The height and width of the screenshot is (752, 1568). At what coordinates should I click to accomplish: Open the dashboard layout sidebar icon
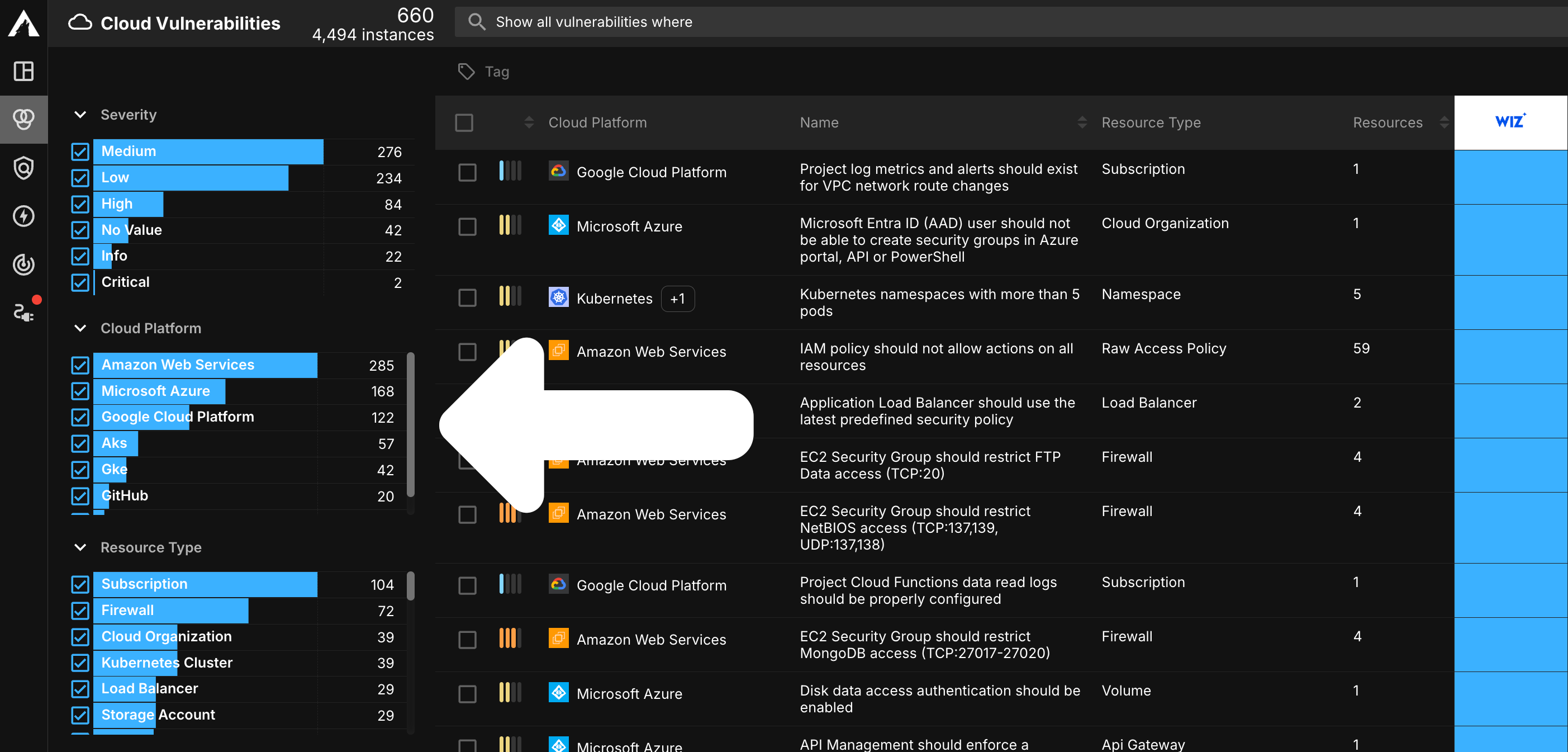click(23, 71)
